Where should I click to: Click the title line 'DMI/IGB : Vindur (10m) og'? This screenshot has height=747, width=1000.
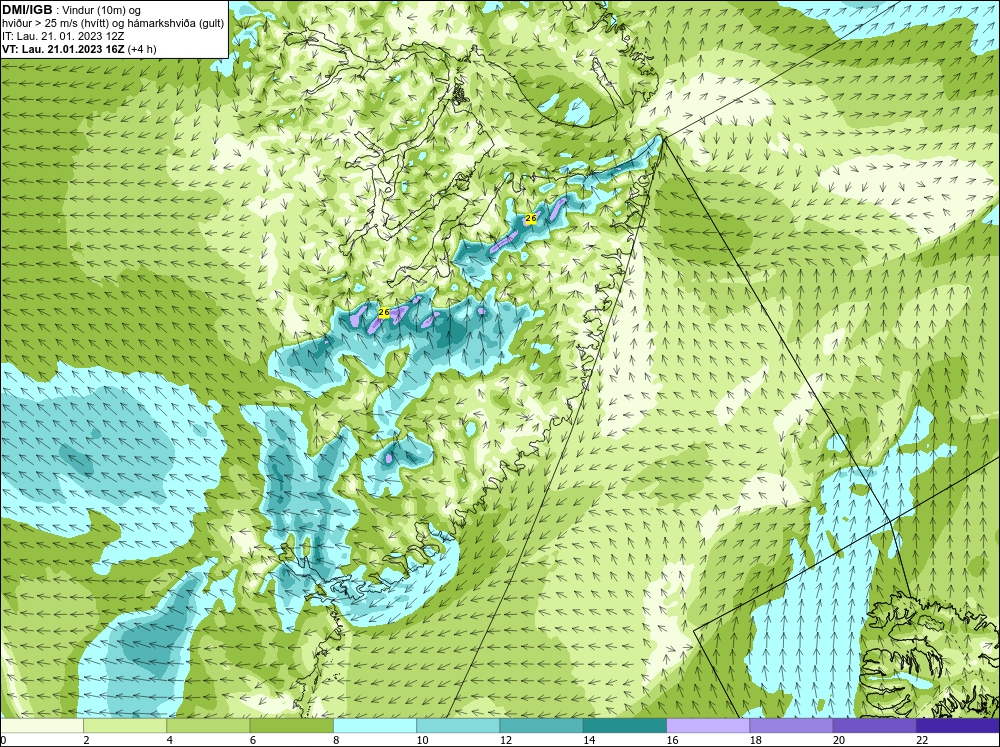72,10
